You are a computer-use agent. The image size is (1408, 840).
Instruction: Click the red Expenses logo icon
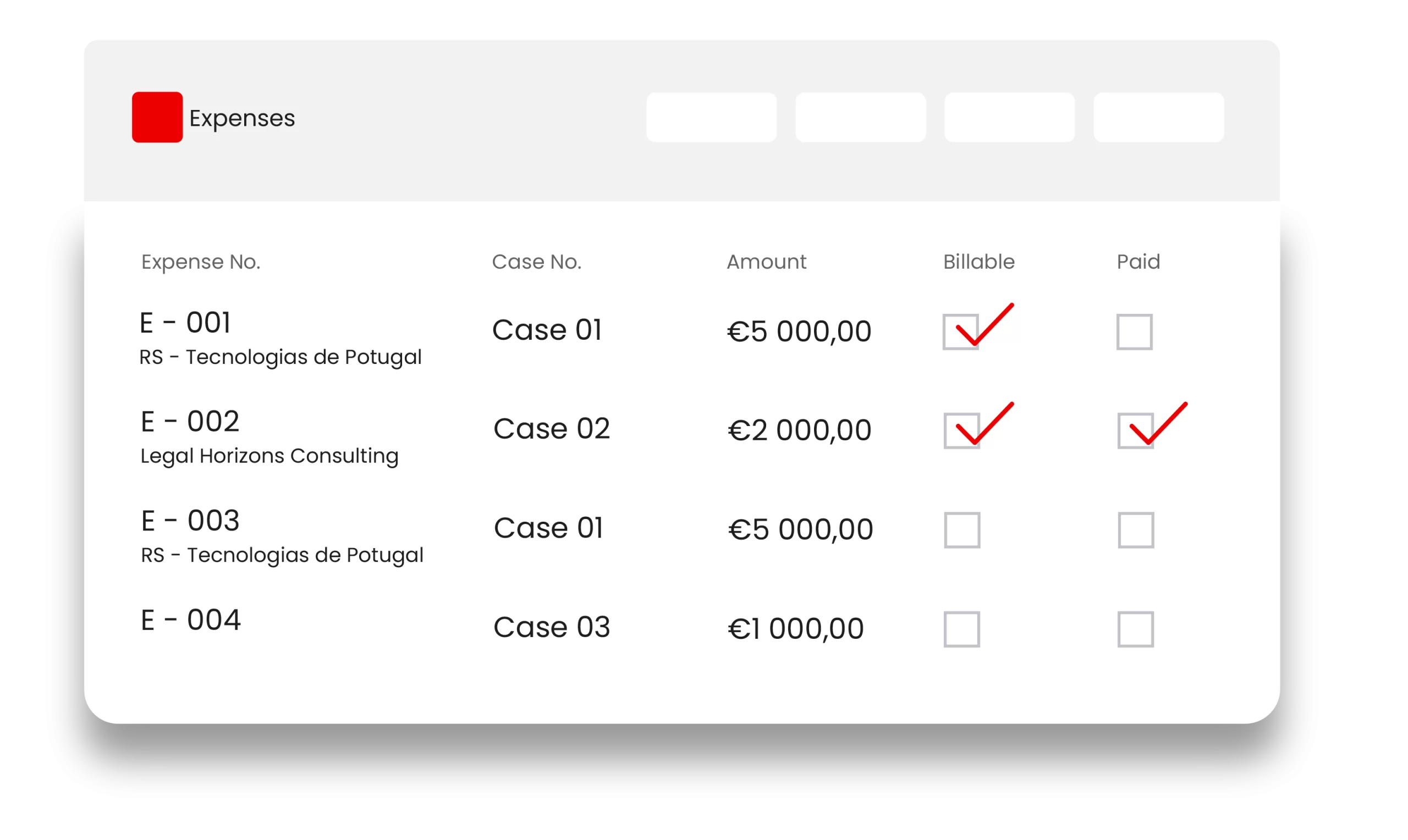pyautogui.click(x=157, y=117)
